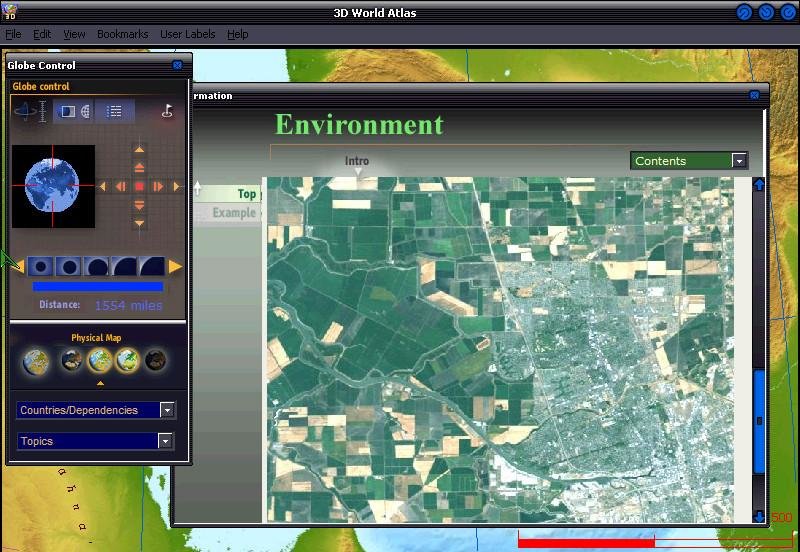Click the Information window scroll-up arrow
The image size is (800, 552).
click(759, 185)
